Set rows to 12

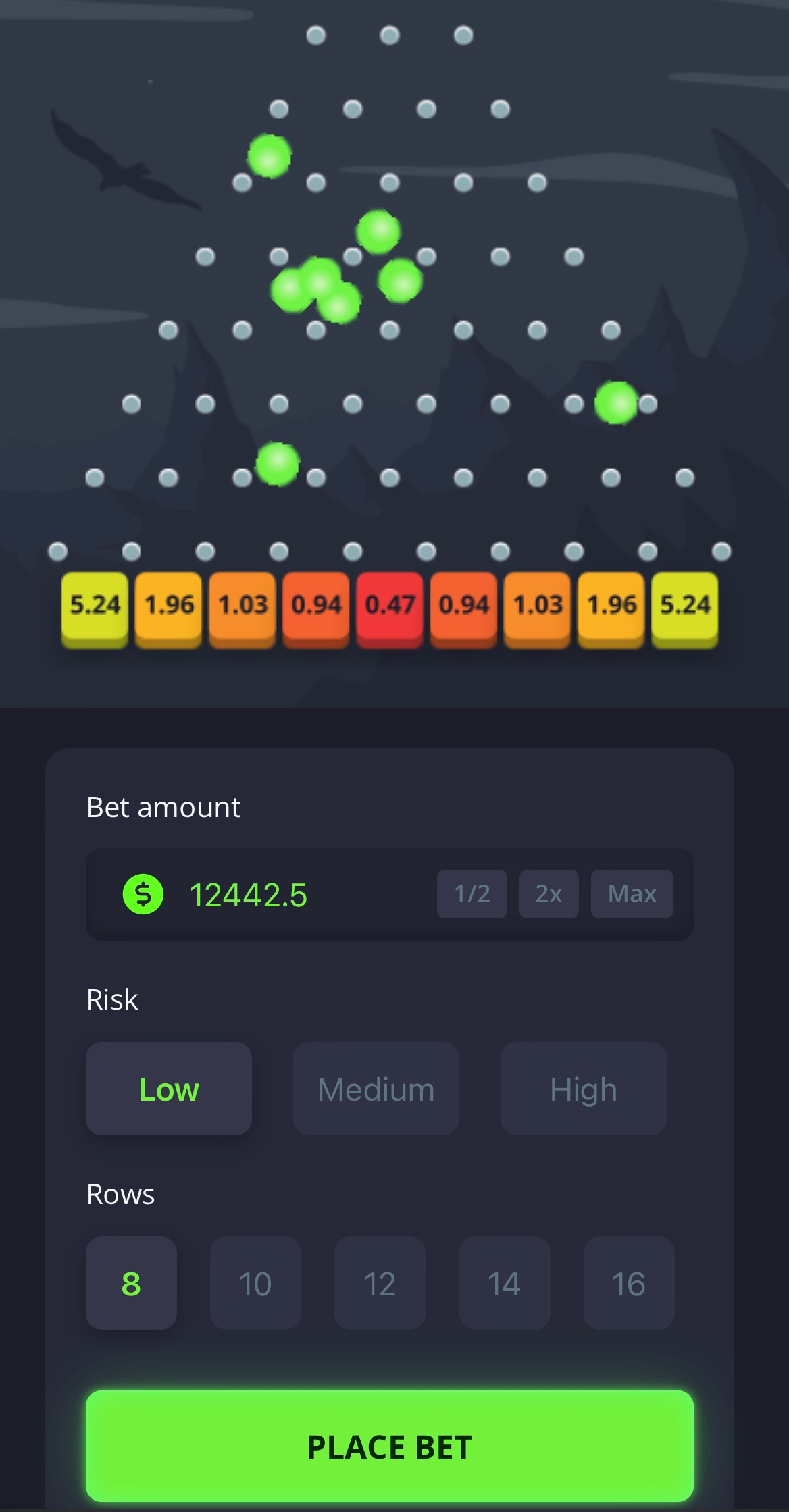380,1282
